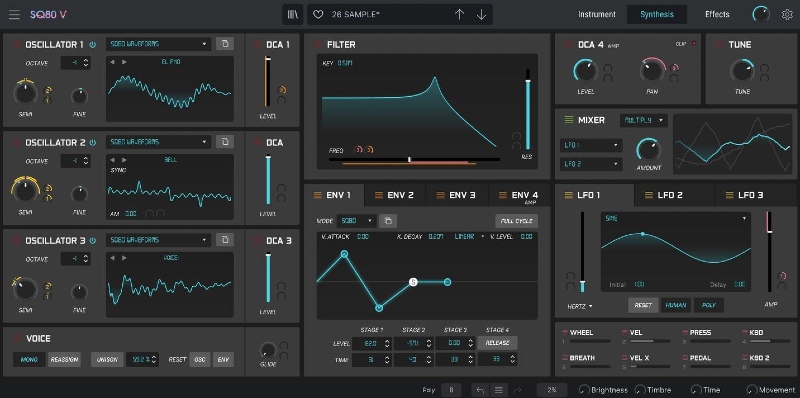The height and width of the screenshot is (398, 800).
Task: Open the history list icon
Action: (x=498, y=390)
